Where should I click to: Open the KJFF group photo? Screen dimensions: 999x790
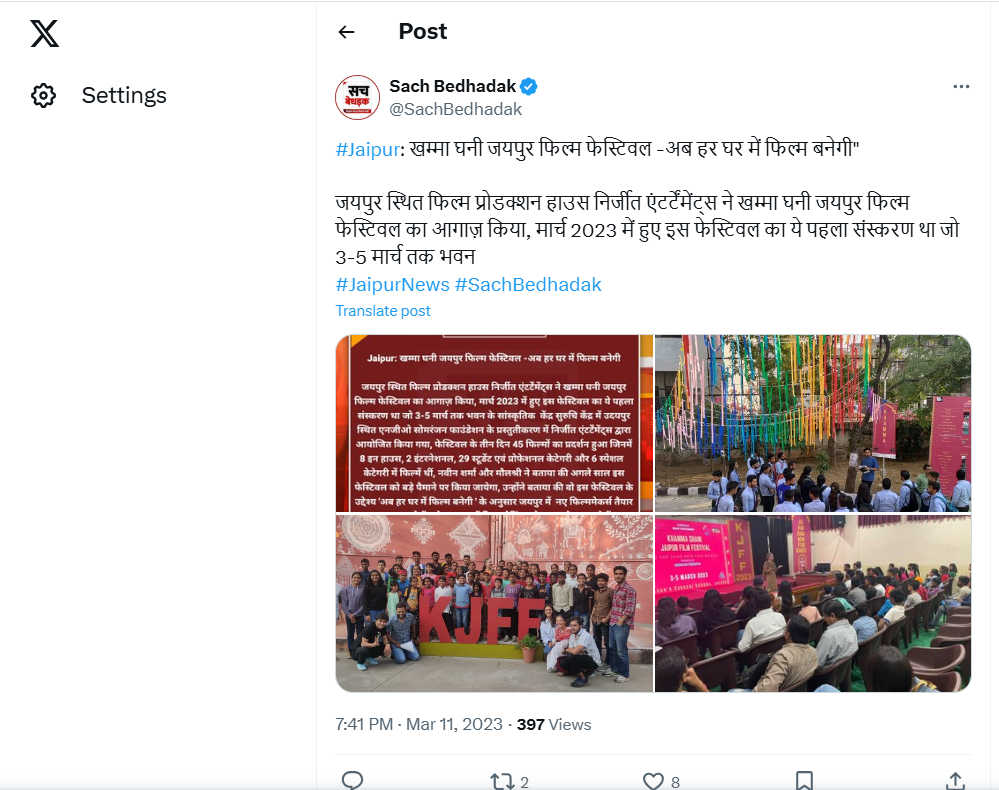[x=494, y=603]
